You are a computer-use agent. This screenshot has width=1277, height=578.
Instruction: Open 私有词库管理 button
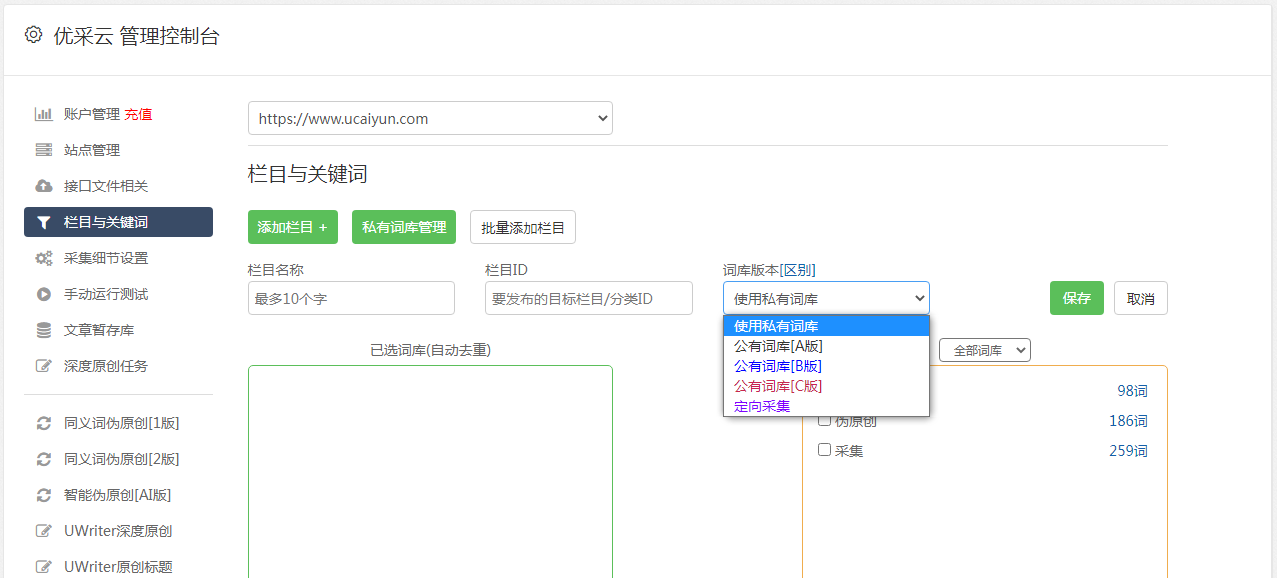click(404, 227)
